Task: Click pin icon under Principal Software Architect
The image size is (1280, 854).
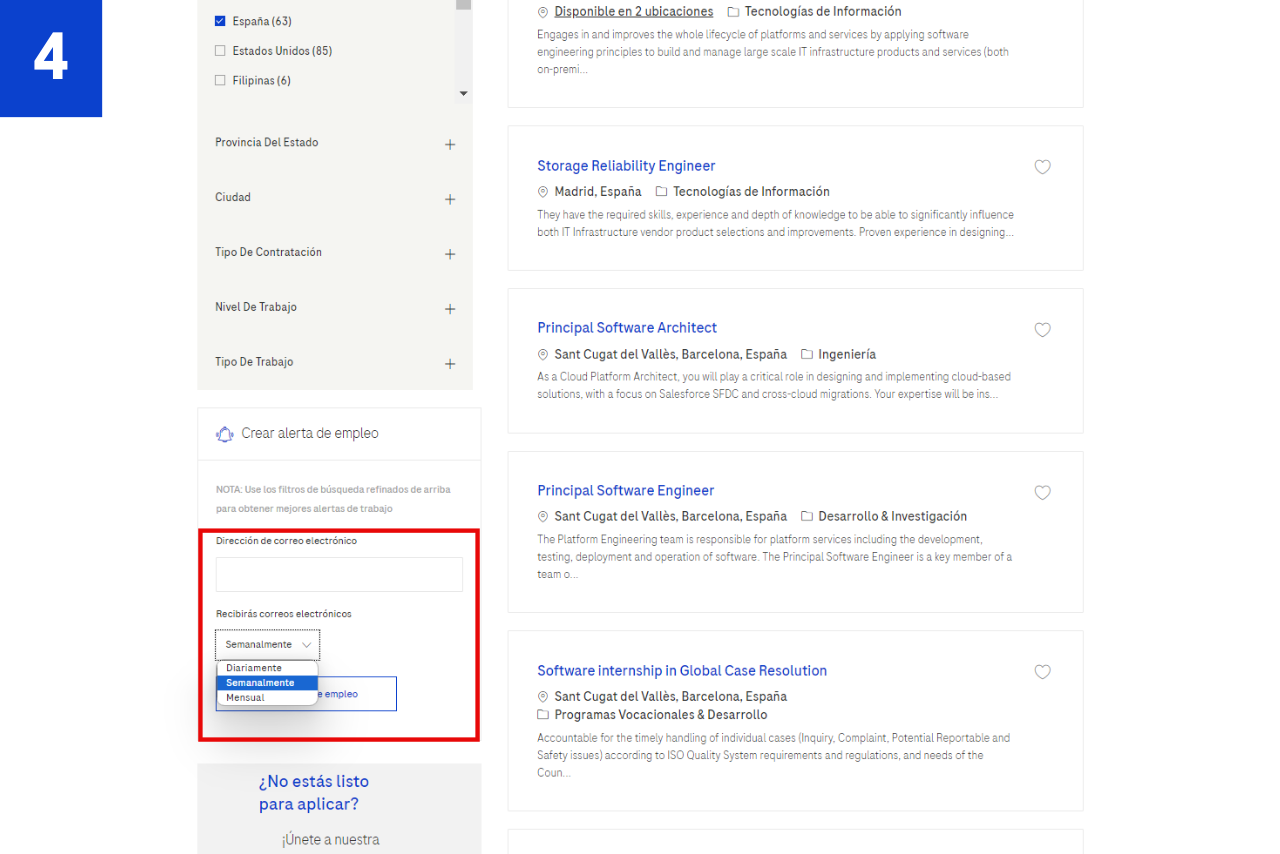Action: (543, 355)
